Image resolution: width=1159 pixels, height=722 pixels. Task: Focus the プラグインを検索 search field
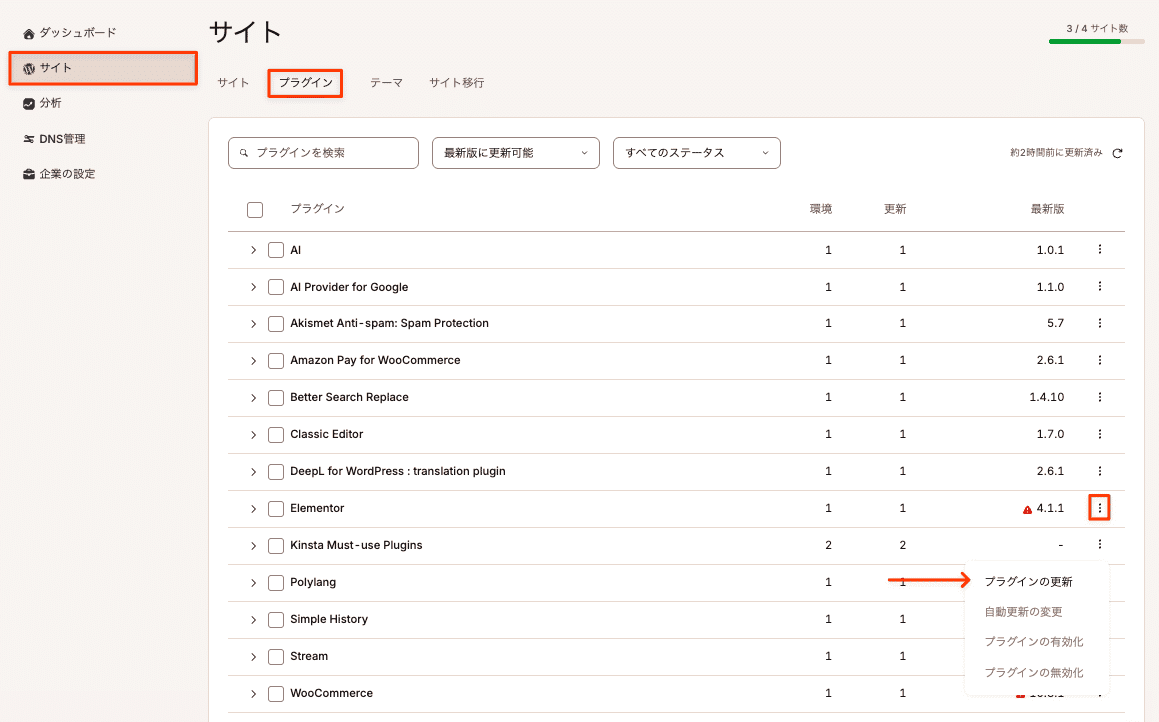point(323,153)
